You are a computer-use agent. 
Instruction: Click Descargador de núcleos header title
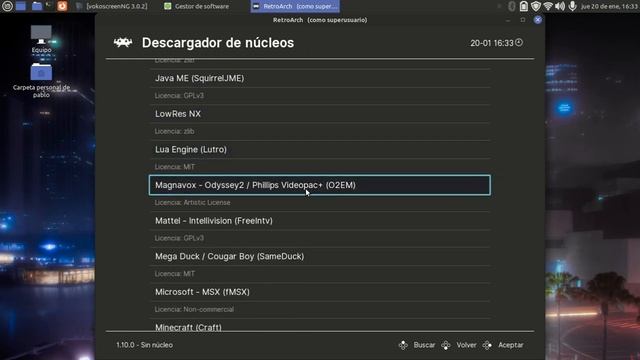(x=218, y=43)
